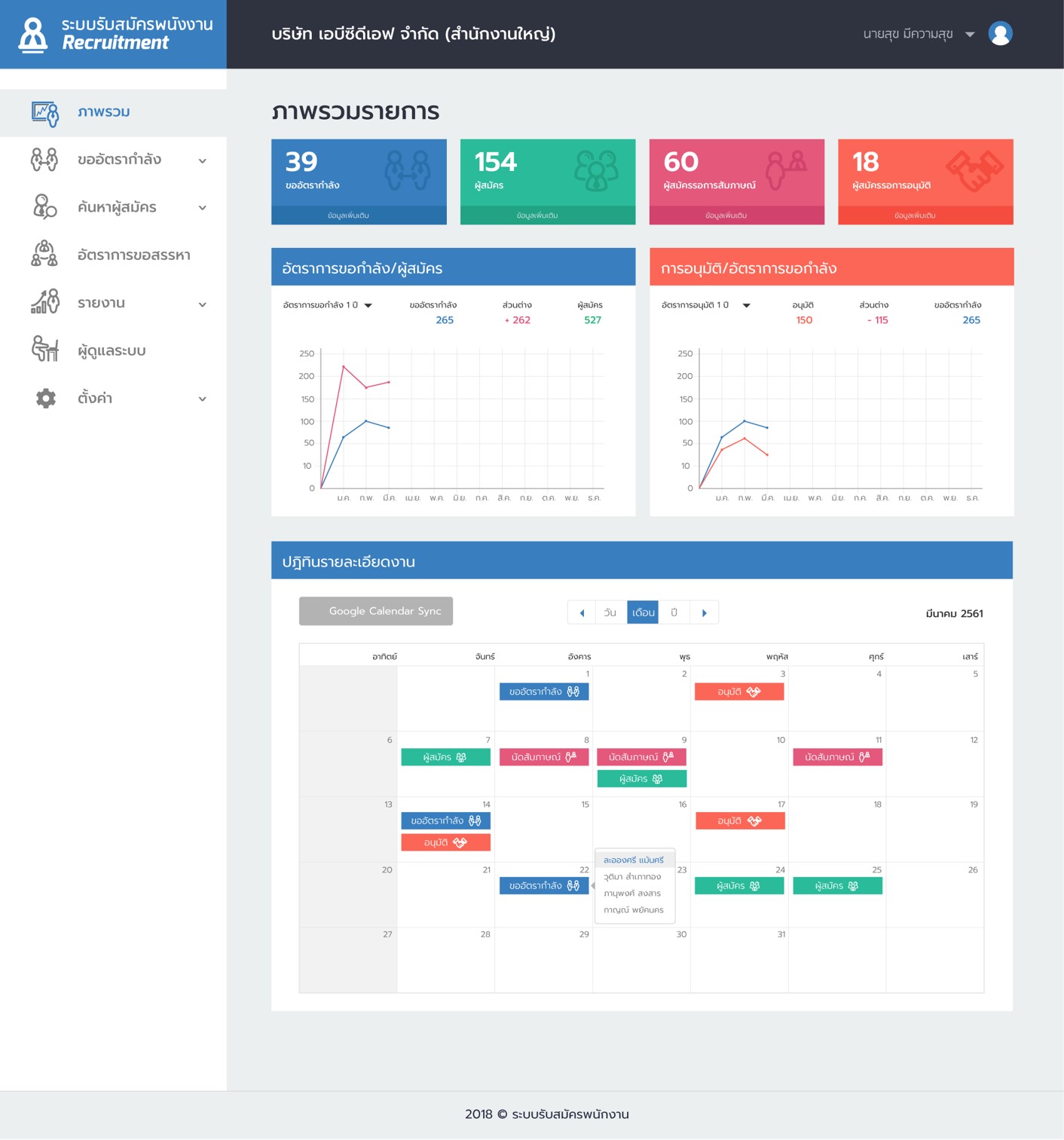Go to next month with right arrow

tap(705, 613)
